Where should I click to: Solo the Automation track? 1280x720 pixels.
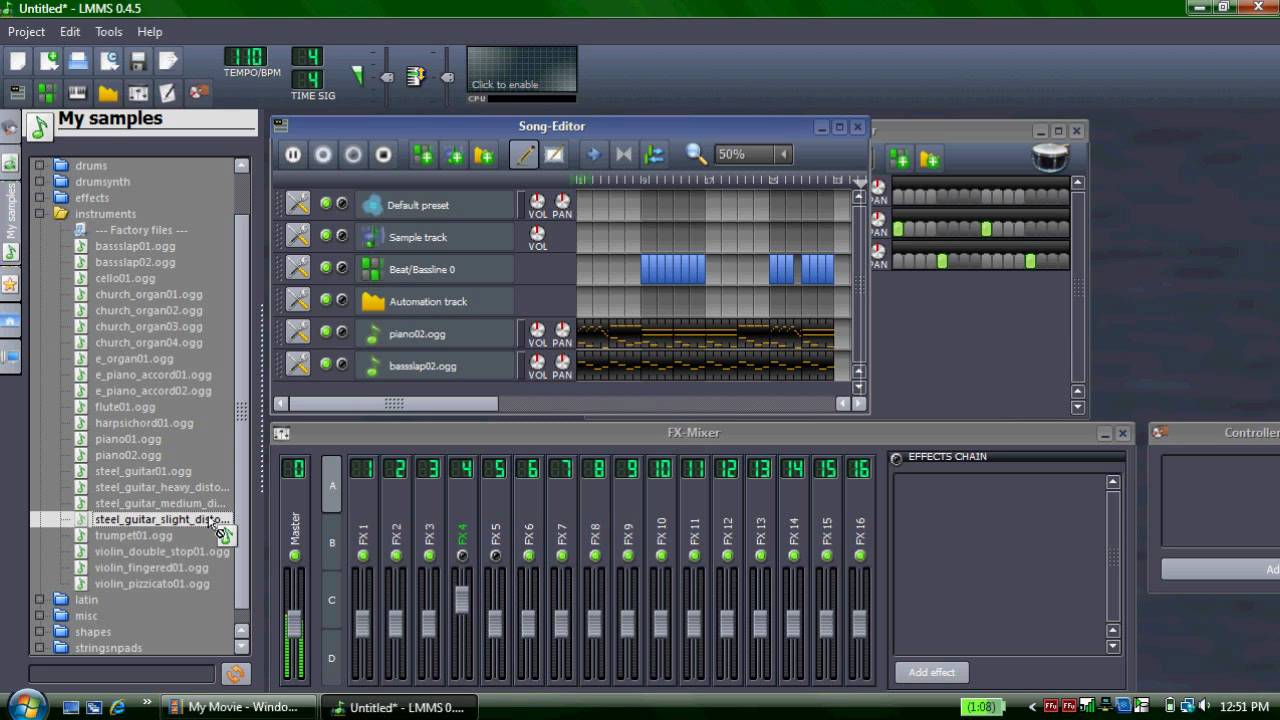point(342,300)
